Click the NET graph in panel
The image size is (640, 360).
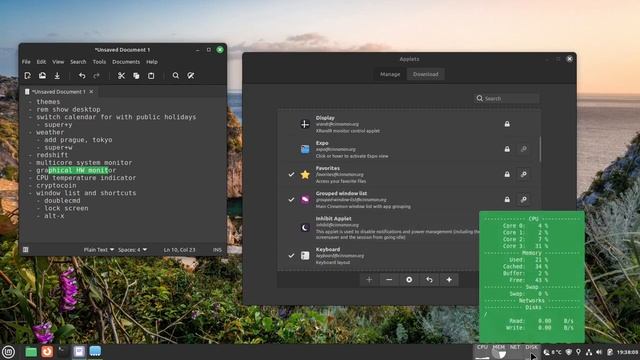(x=515, y=352)
